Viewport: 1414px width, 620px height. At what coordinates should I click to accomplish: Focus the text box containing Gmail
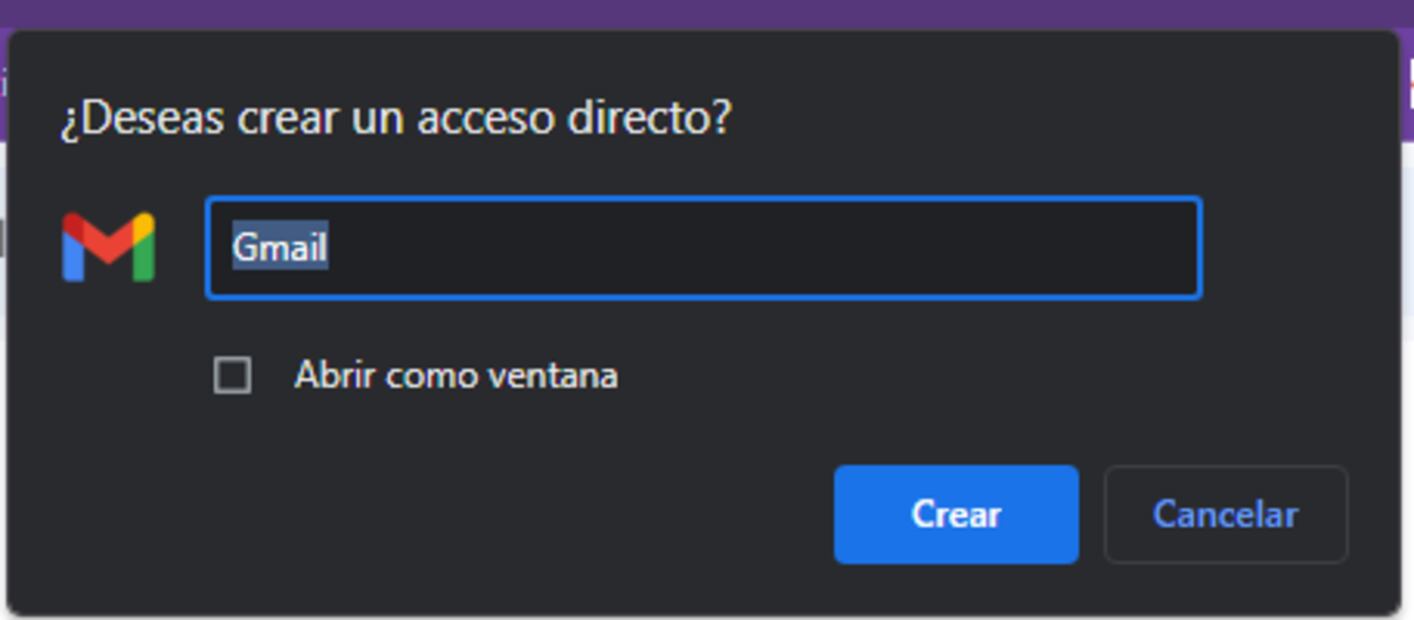coord(702,248)
